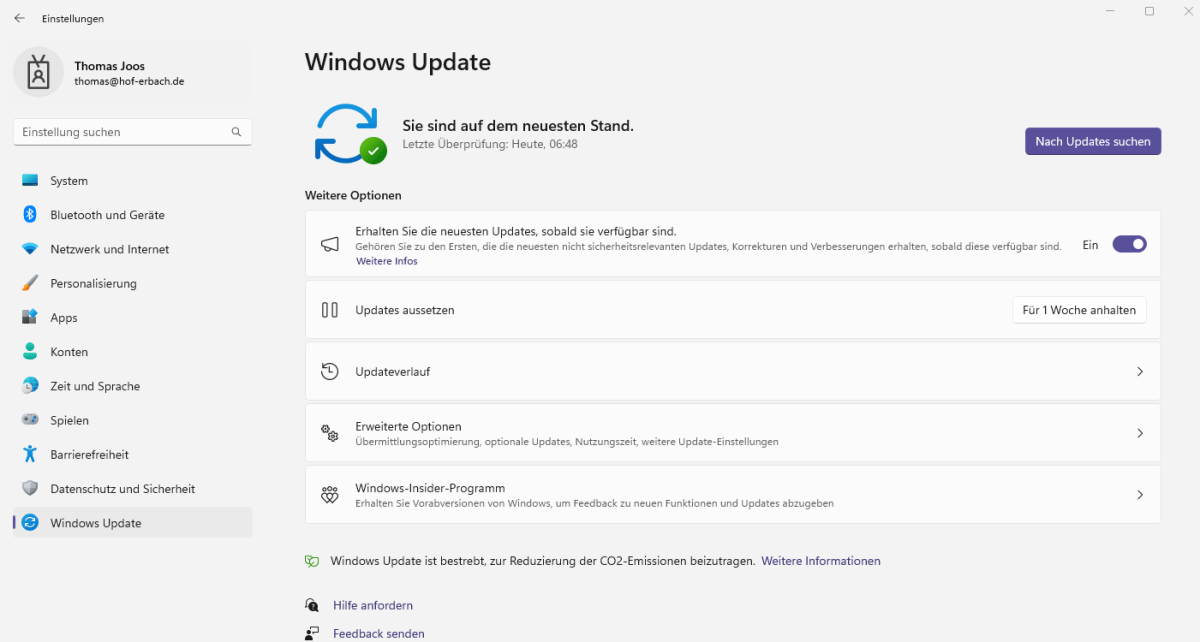Click the name Thomas Joos
Image resolution: width=1200 pixels, height=642 pixels.
tap(110, 66)
